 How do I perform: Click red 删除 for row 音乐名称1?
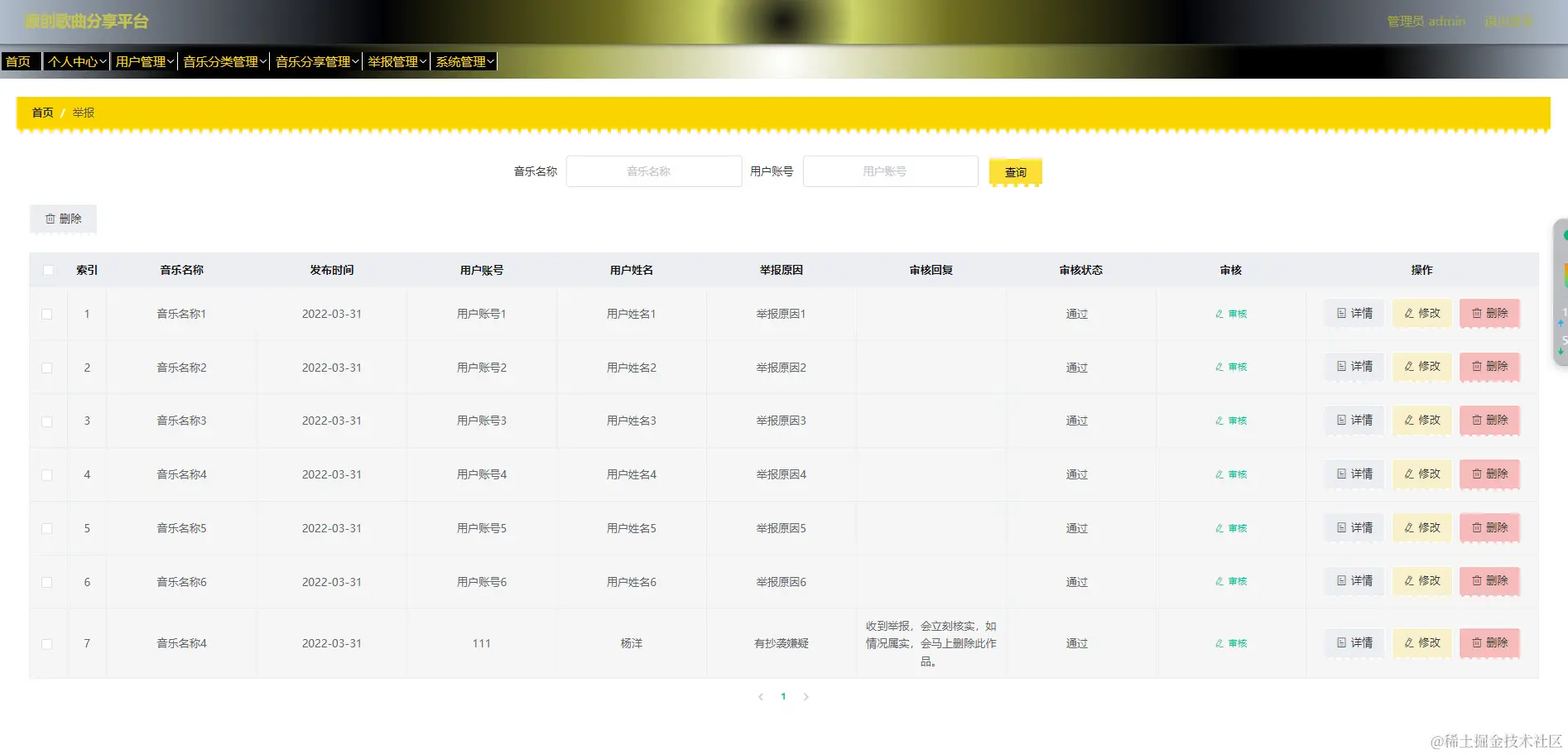click(x=1489, y=313)
